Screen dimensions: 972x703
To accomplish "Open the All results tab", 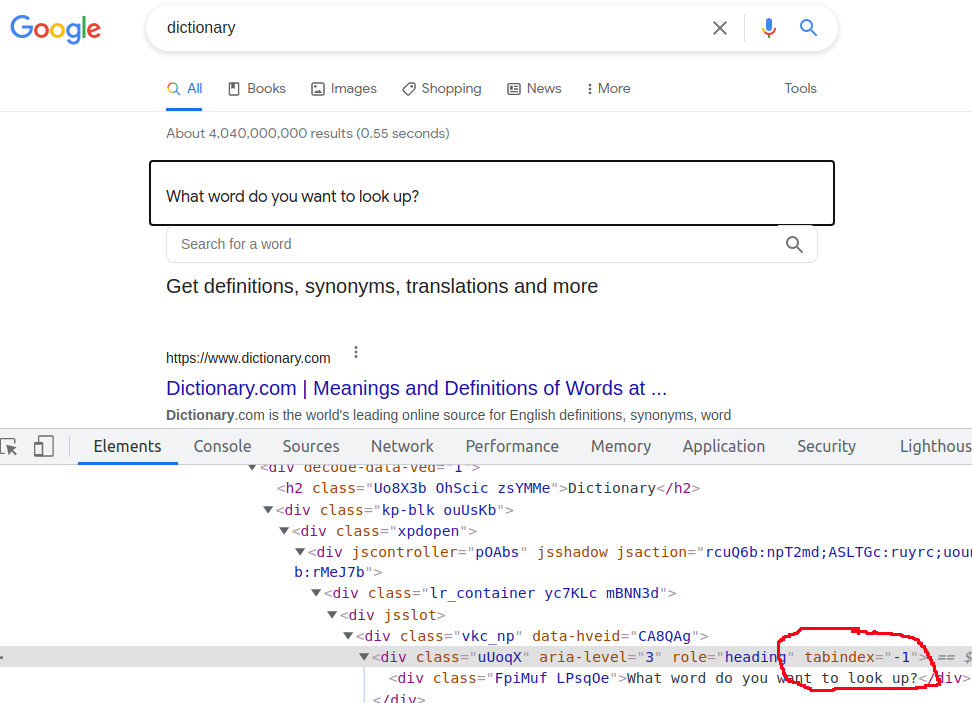I will click(185, 89).
